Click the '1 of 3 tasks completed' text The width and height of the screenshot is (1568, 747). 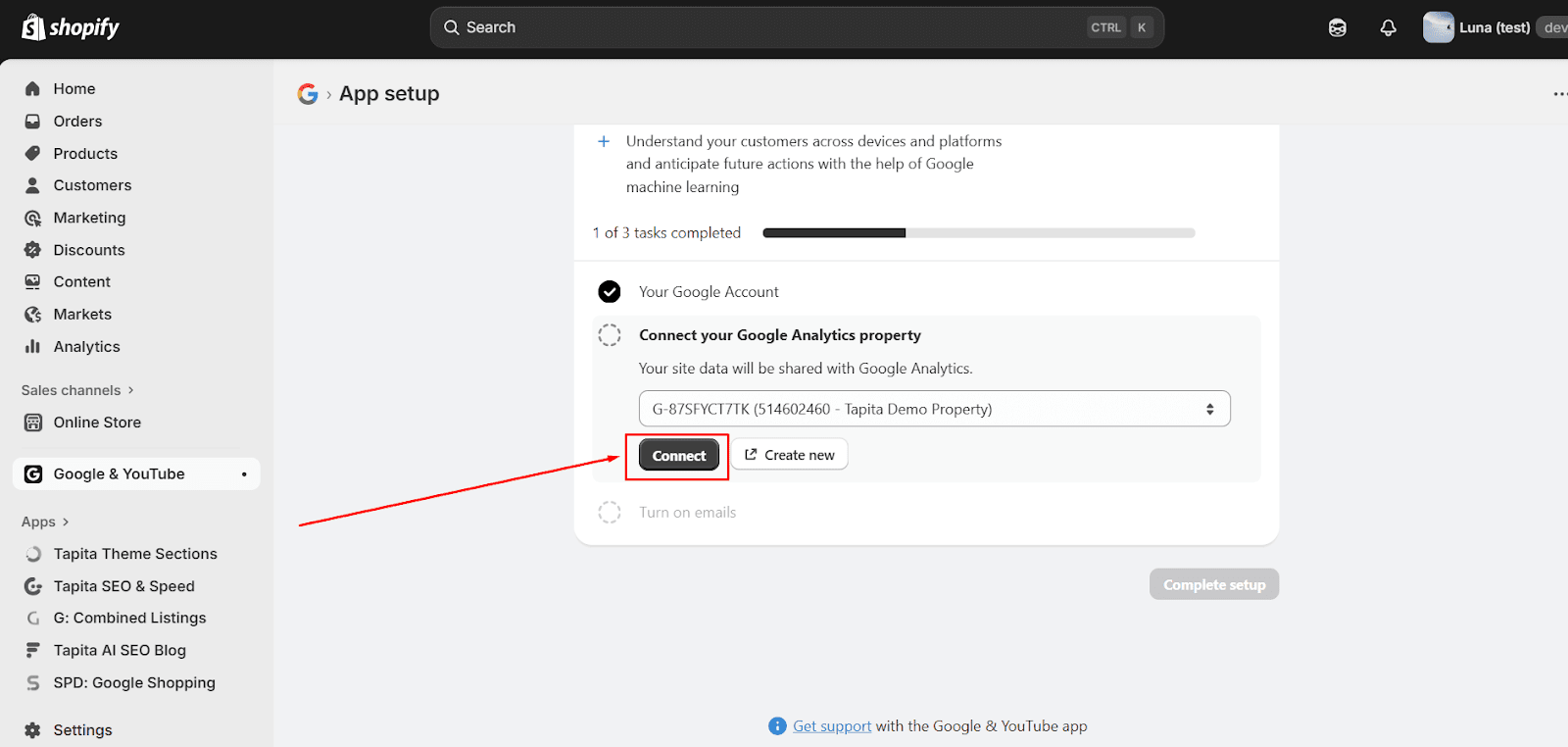coord(666,233)
